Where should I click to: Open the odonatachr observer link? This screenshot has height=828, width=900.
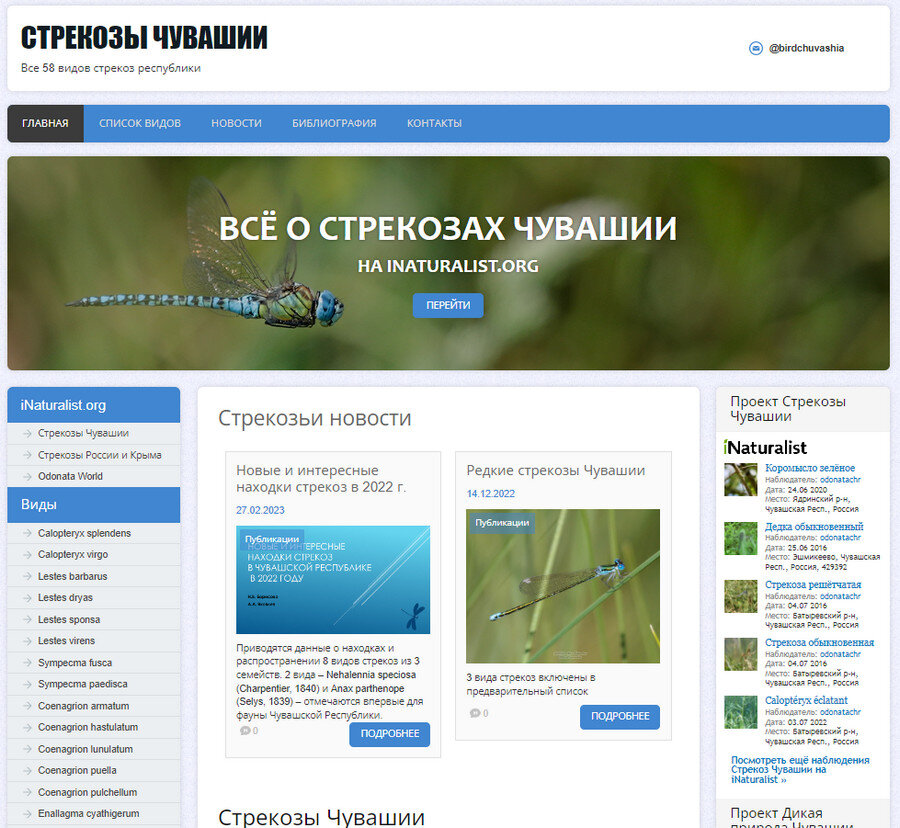click(839, 479)
